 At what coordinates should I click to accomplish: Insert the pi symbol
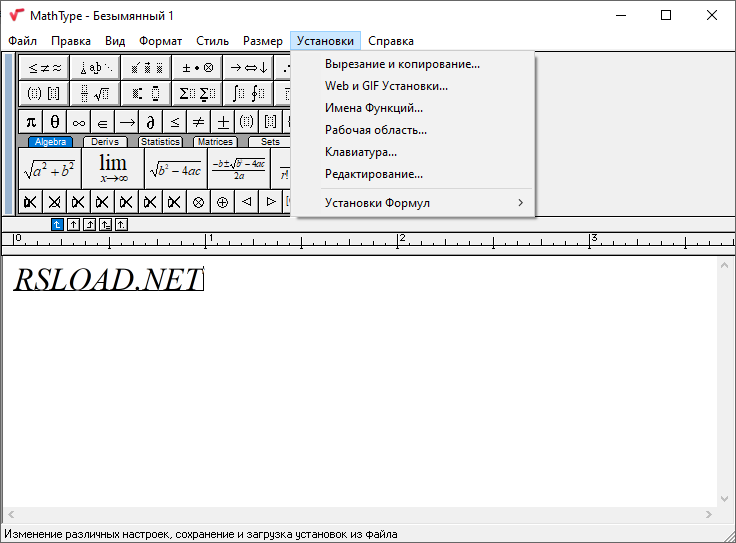click(31, 122)
